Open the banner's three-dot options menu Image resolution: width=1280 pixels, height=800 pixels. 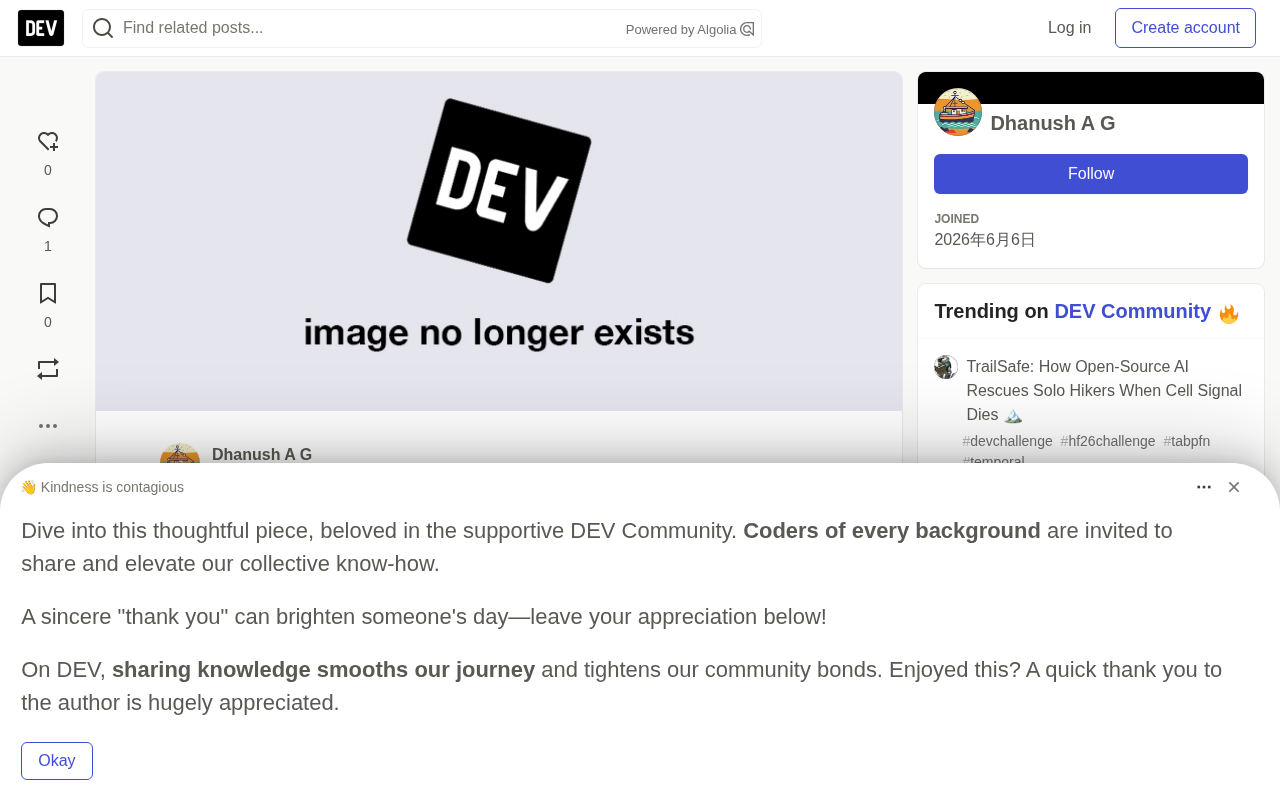click(1204, 487)
